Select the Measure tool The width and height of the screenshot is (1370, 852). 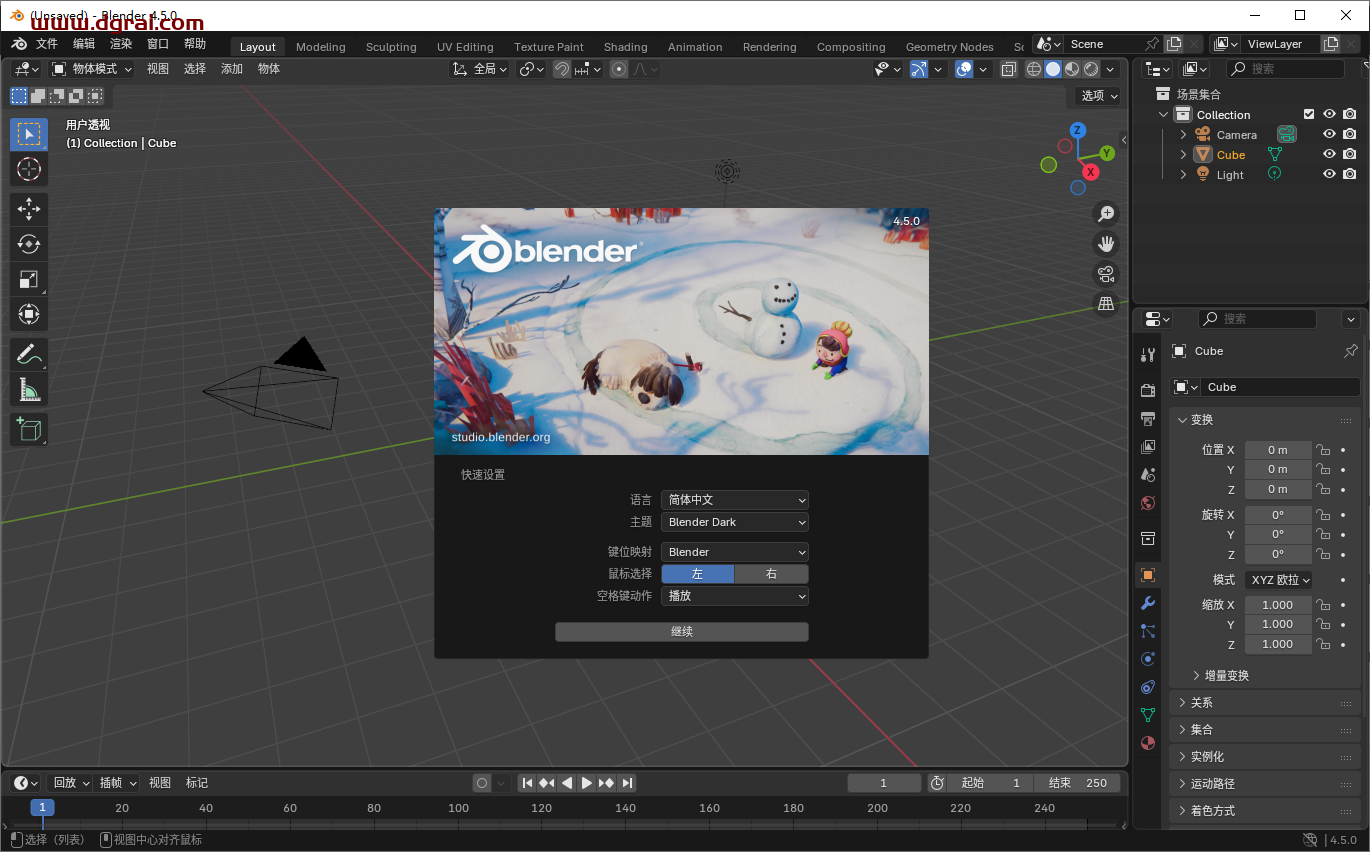(x=29, y=390)
